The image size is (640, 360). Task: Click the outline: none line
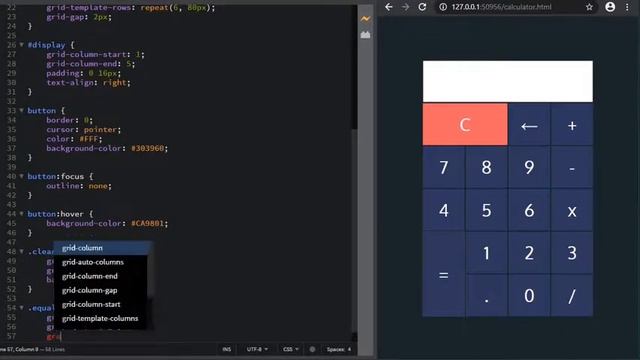[79, 186]
